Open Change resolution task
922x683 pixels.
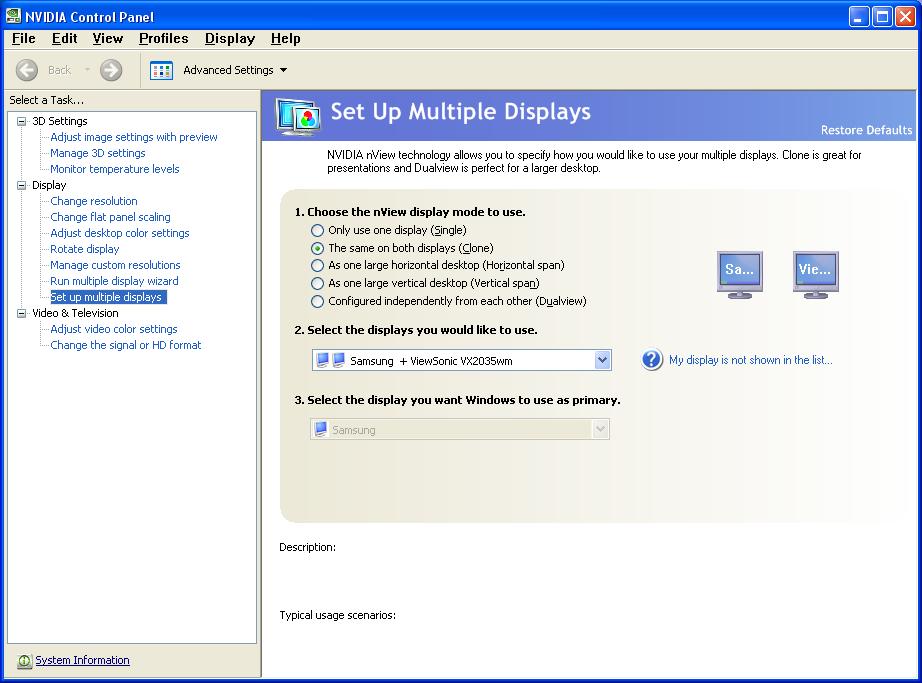point(94,201)
